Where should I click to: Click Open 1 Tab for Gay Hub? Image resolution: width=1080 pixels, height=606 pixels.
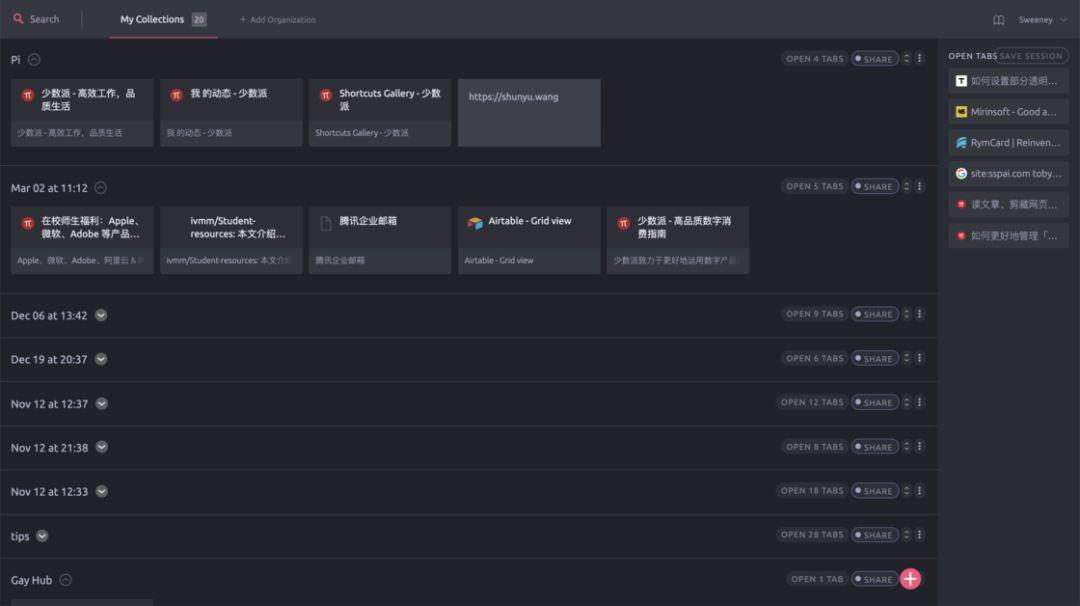816,579
